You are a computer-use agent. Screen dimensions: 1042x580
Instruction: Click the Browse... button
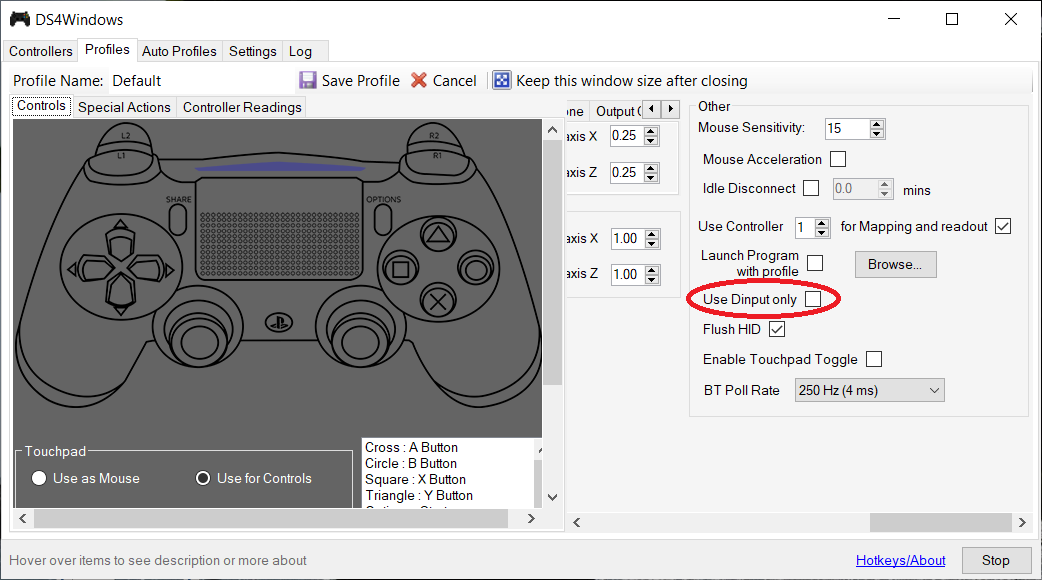pyautogui.click(x=895, y=264)
